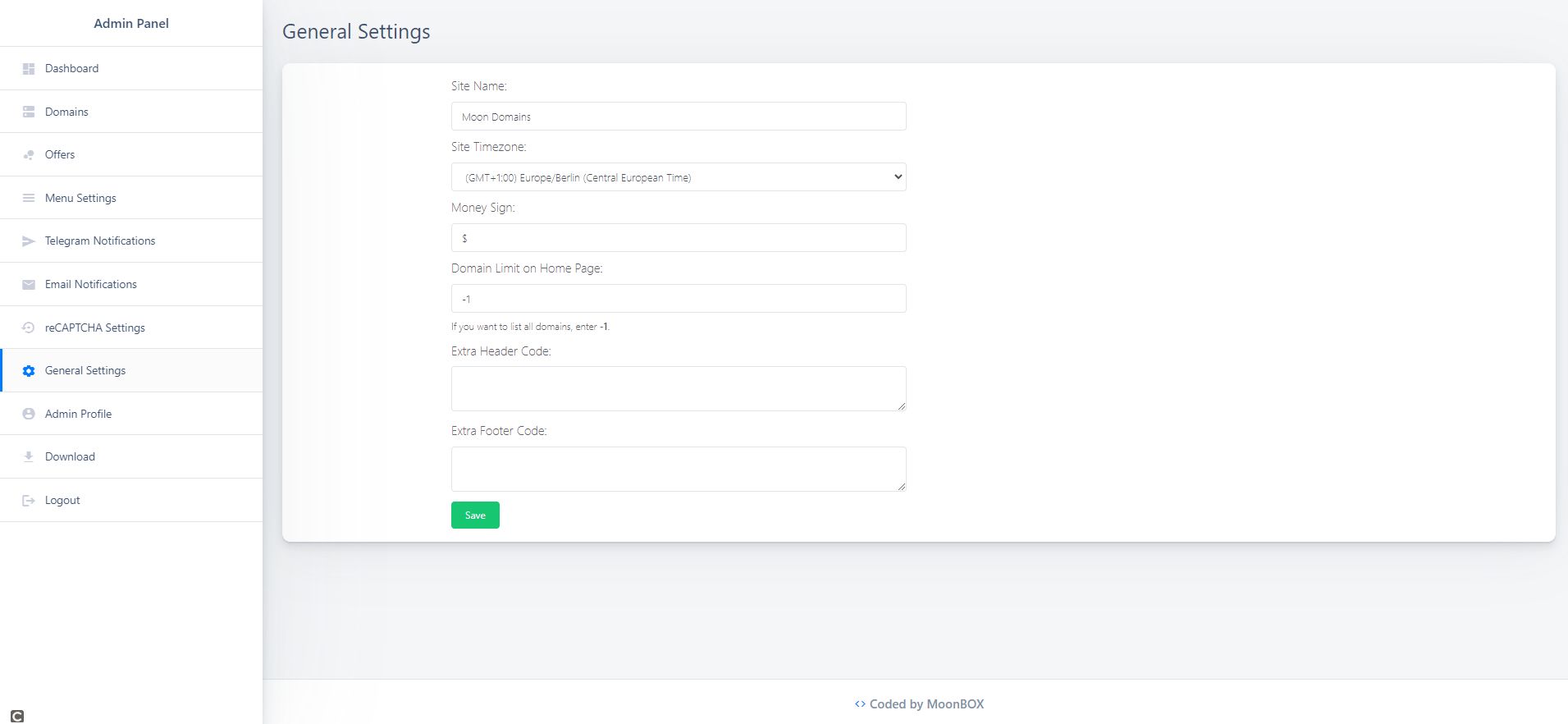The image size is (1568, 724).
Task: Click the General Settings gear icon
Action: (x=29, y=371)
